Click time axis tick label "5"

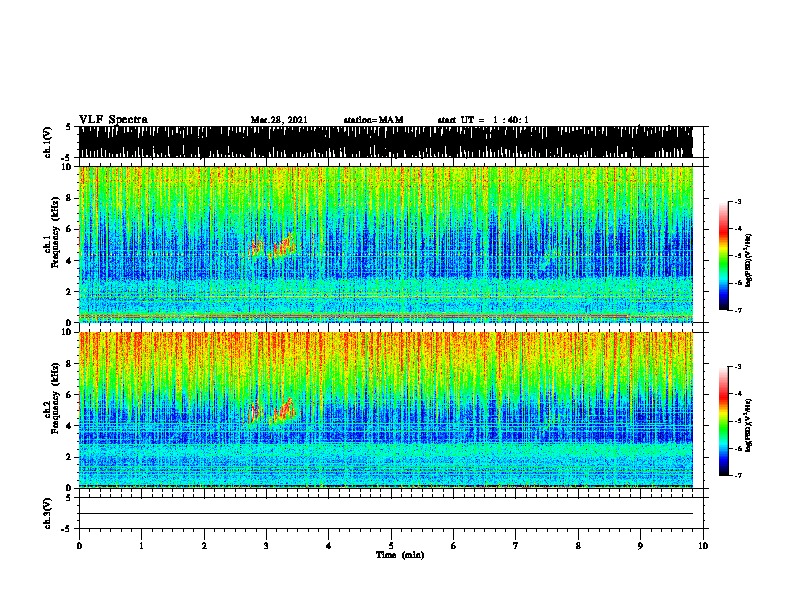pos(391,546)
